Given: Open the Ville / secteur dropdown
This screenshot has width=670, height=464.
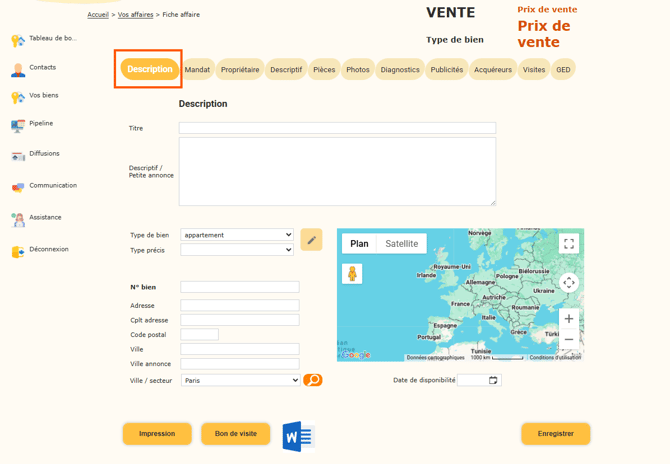Looking at the screenshot, I should point(241,380).
